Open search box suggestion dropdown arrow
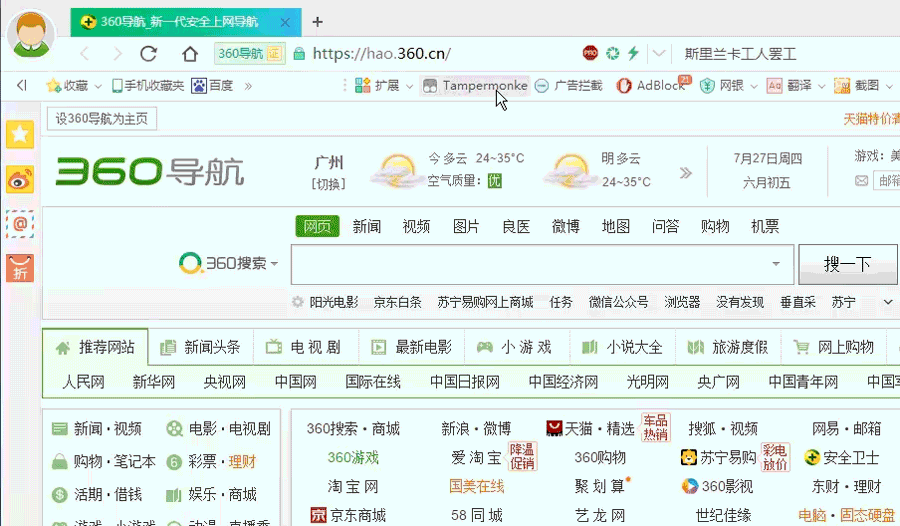This screenshot has height=526, width=900. 775,264
